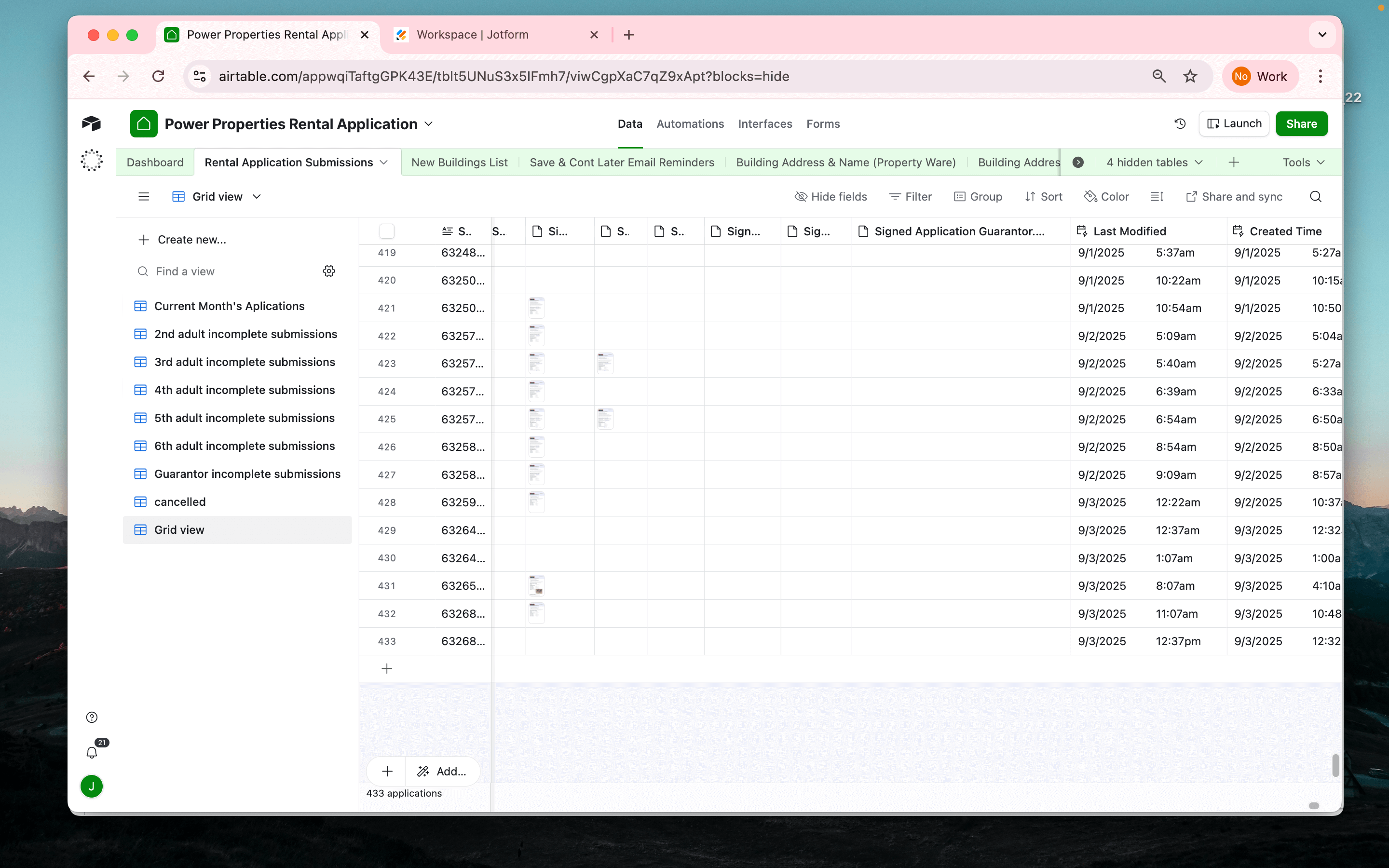Open the Add... records menu

pyautogui.click(x=443, y=771)
